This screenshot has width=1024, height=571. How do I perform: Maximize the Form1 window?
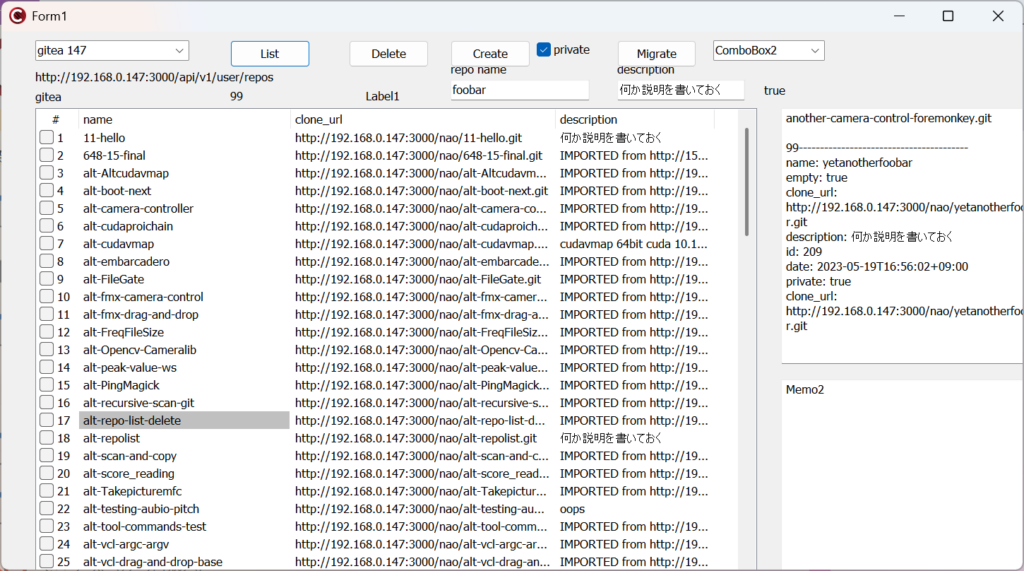(948, 16)
